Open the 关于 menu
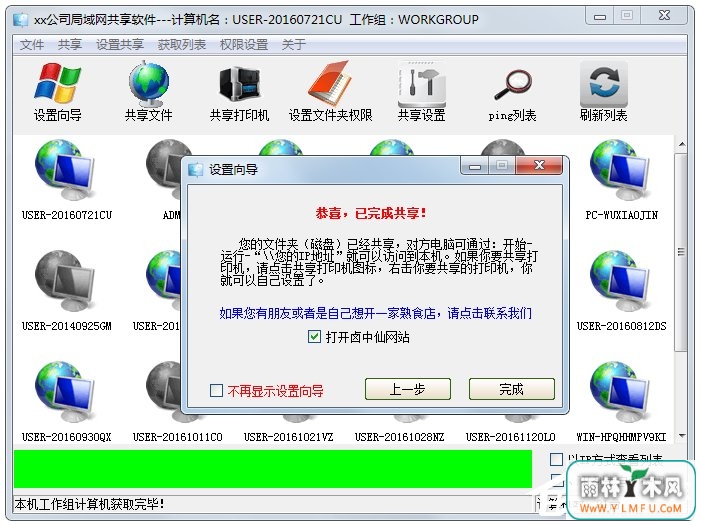This screenshot has height=525, width=701. [294, 44]
